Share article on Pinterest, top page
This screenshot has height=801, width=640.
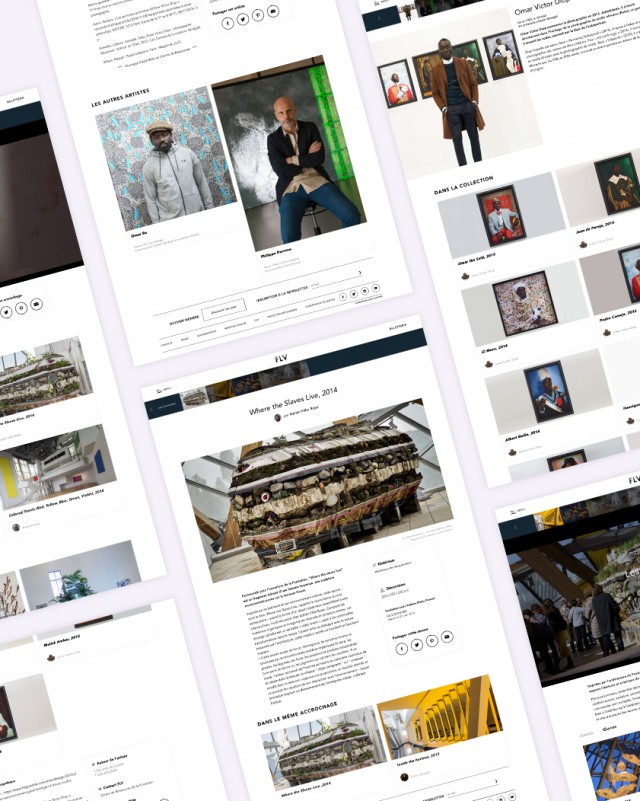click(258, 15)
